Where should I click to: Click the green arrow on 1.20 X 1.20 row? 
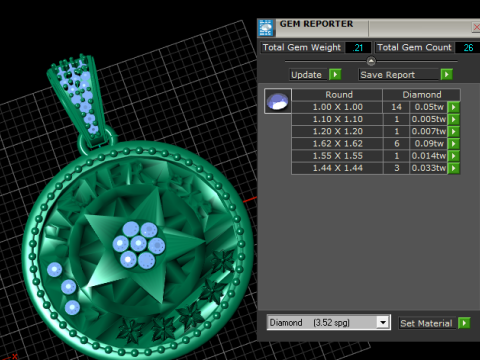[x=454, y=131]
